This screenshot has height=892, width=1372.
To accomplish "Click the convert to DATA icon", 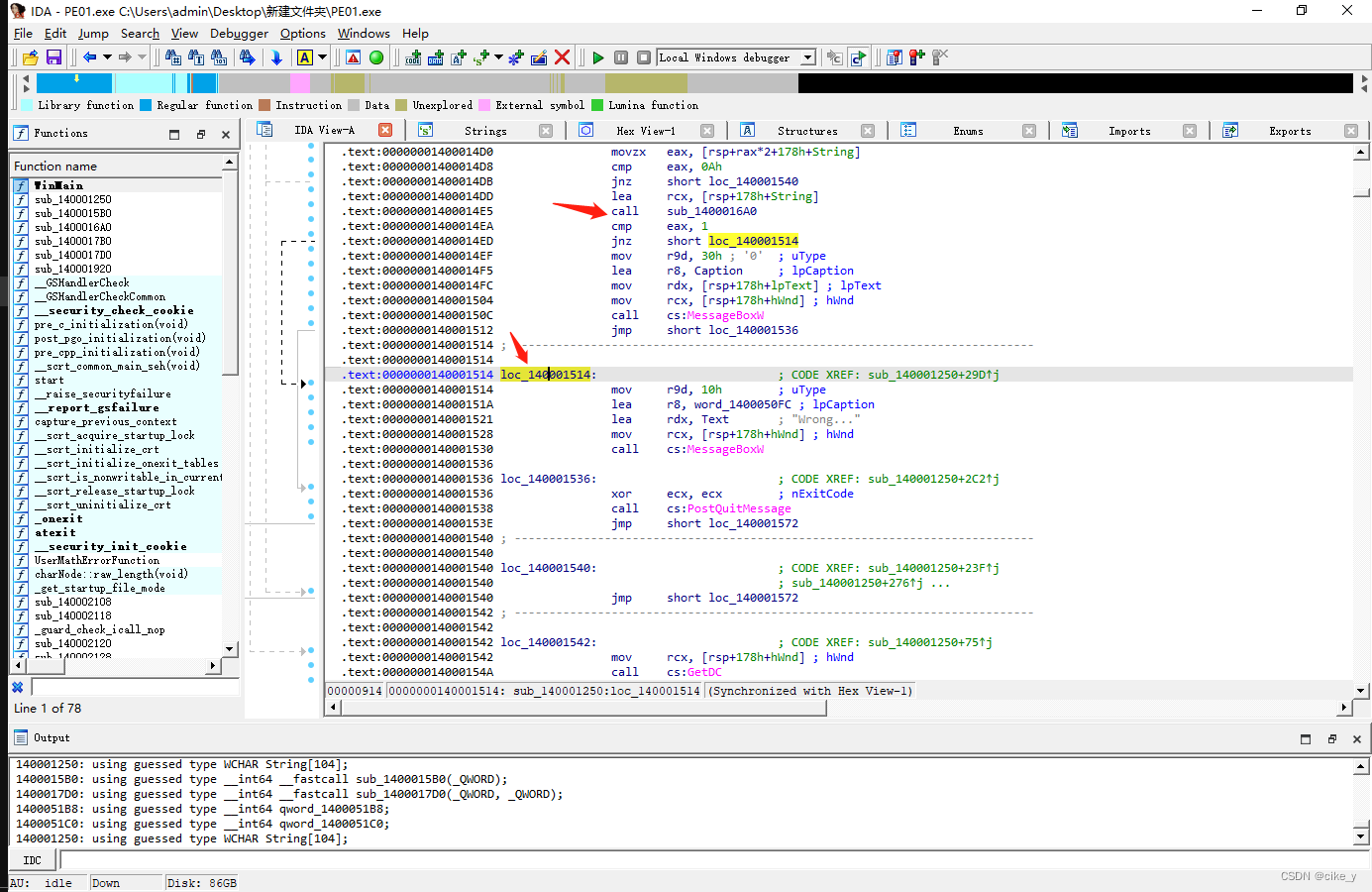I will (x=435, y=57).
